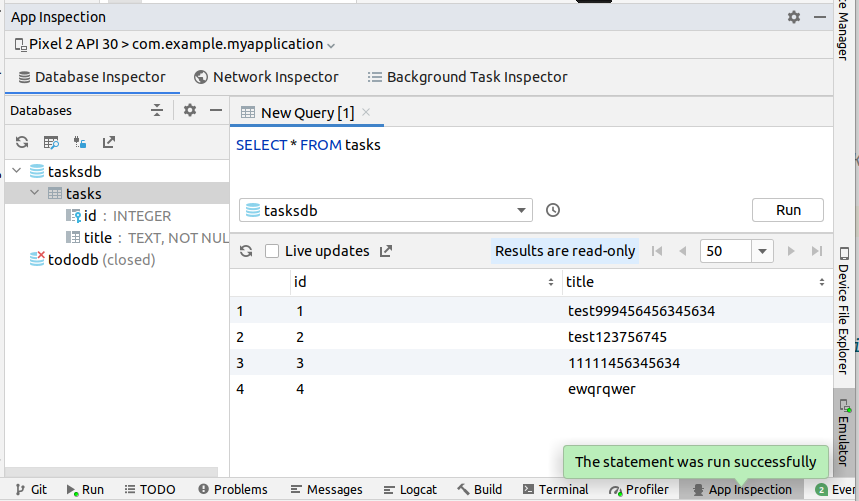Open new query tab icon in Databases toolbar
The height and width of the screenshot is (501, 859).
[51, 143]
